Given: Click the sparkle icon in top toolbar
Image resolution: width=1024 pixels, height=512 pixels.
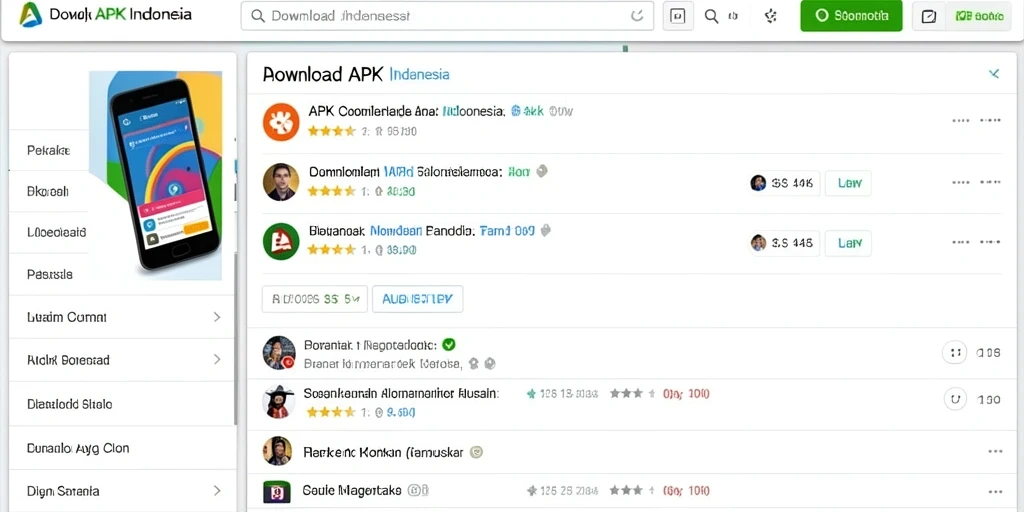Looking at the screenshot, I should [771, 16].
